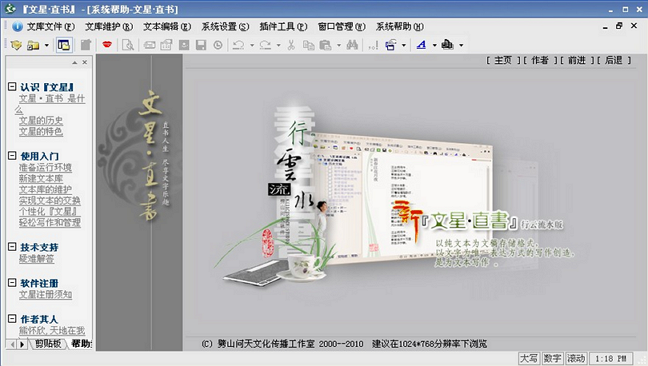Screen dimensions: 648x366
Task: Toggle the 大写 caps indicator in status bar
Action: click(x=529, y=358)
